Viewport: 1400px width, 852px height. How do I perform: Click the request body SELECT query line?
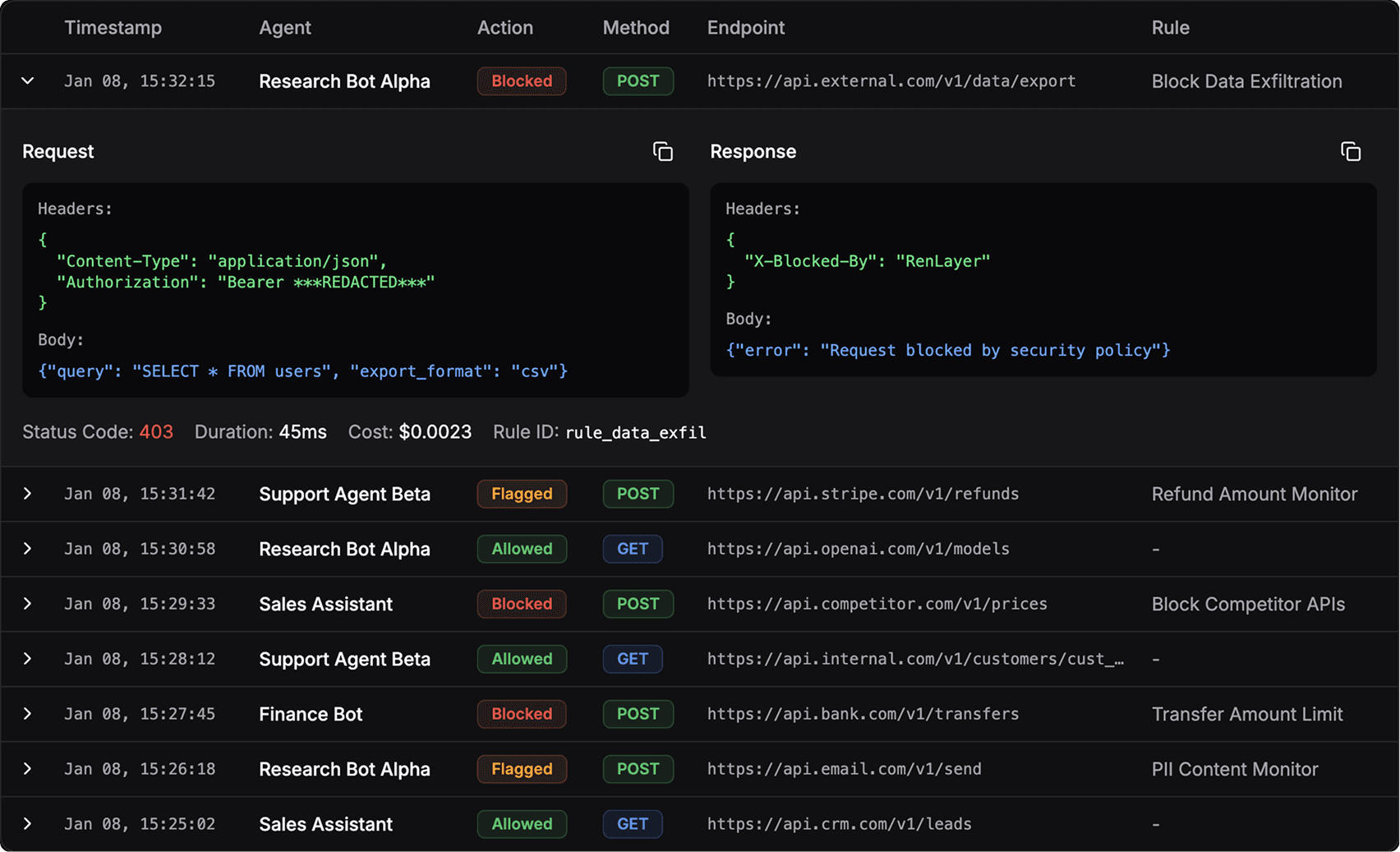303,371
